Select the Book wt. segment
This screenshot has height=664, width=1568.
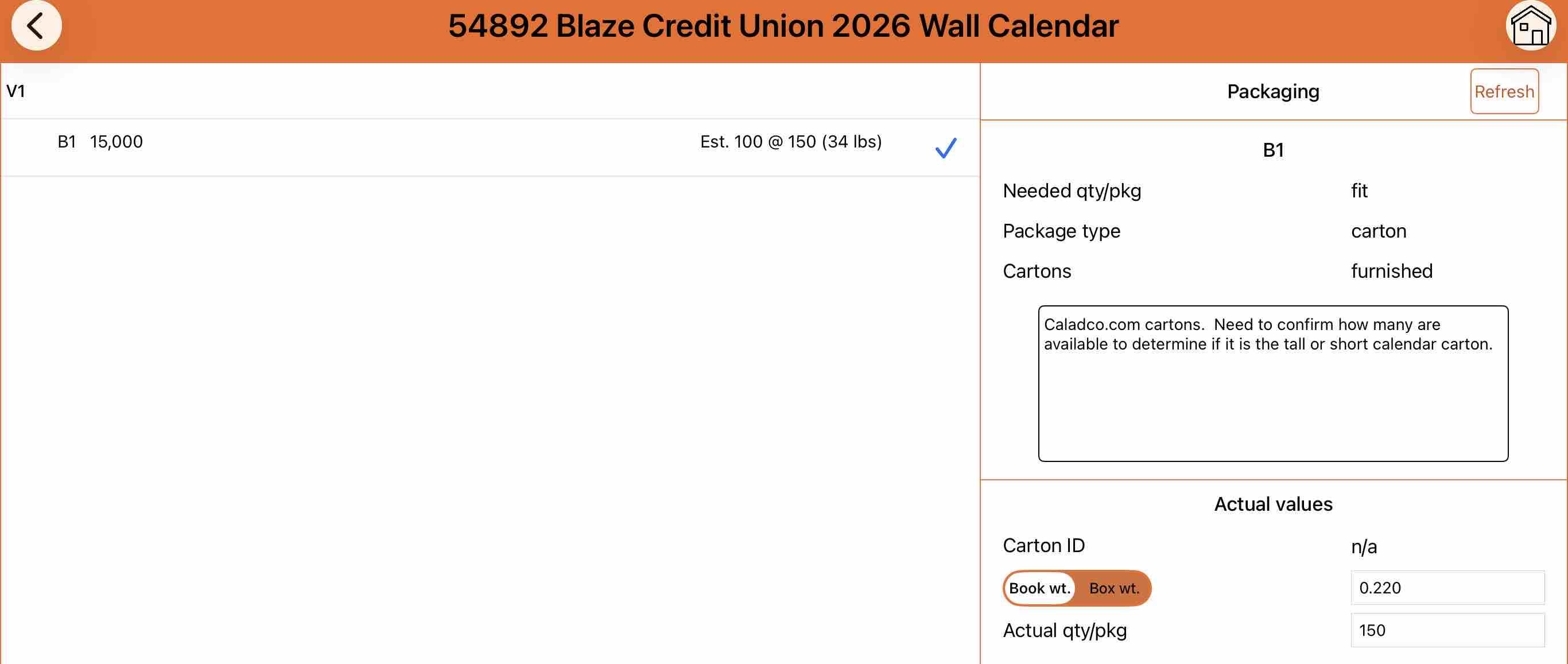pyautogui.click(x=1039, y=588)
